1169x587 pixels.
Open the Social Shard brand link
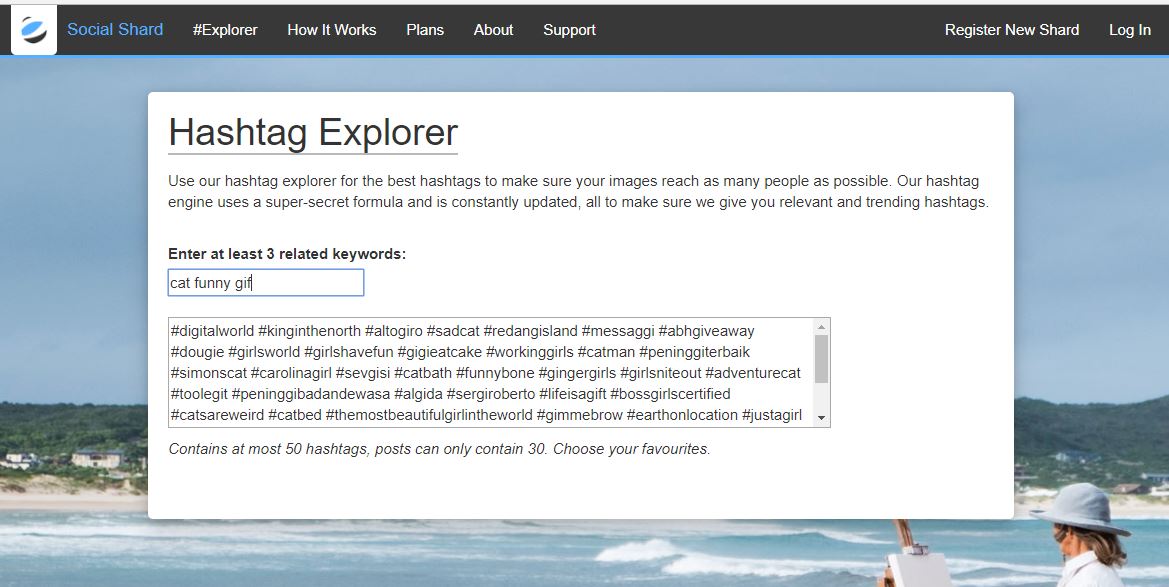click(115, 30)
